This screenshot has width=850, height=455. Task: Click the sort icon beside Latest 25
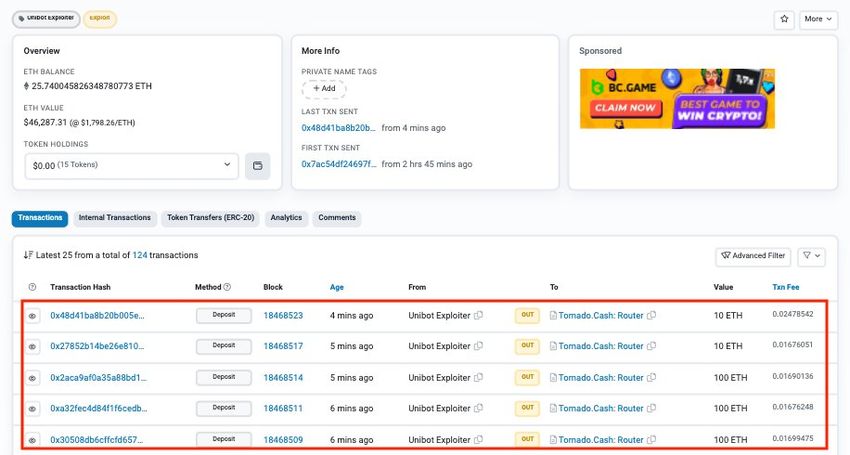tap(28, 255)
